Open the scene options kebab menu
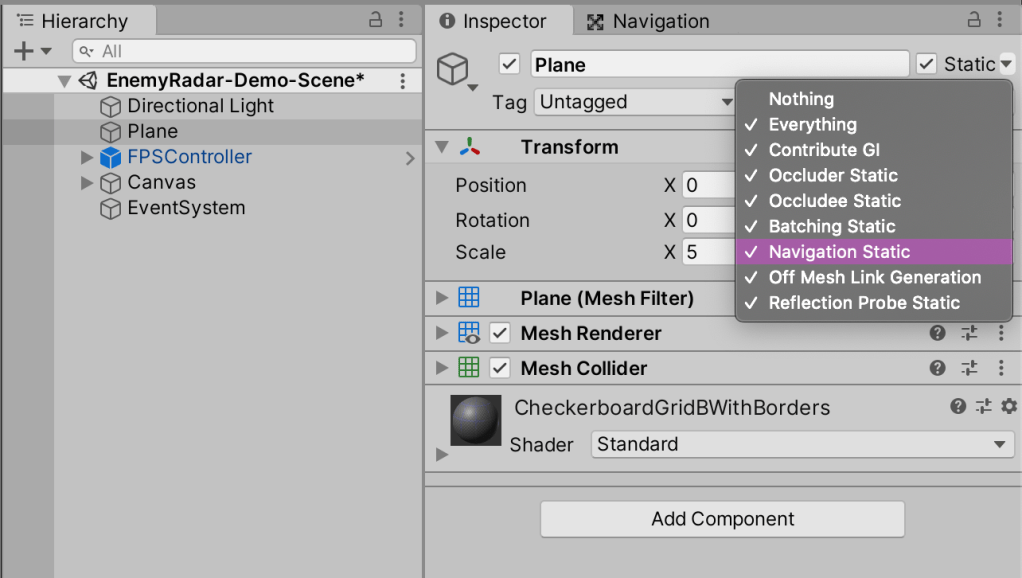This screenshot has height=578, width=1022. coord(403,81)
